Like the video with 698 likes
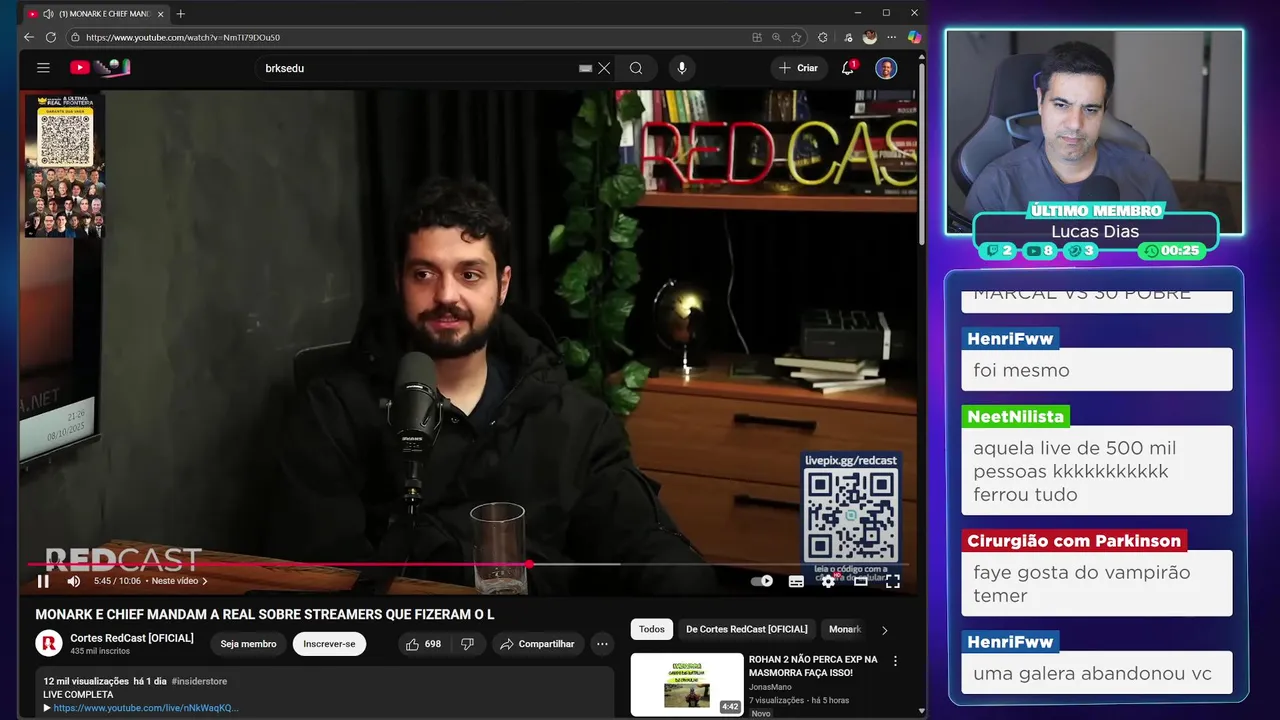 pos(423,644)
